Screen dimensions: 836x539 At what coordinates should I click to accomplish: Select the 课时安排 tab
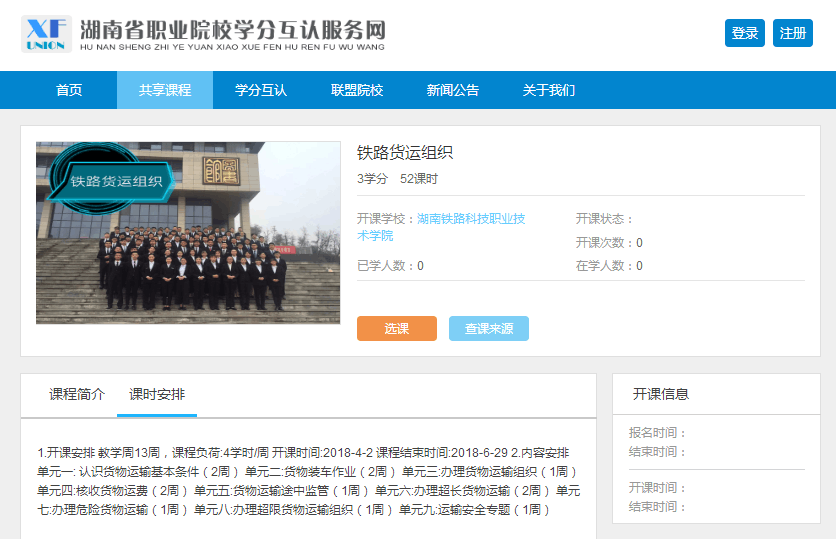coord(157,395)
